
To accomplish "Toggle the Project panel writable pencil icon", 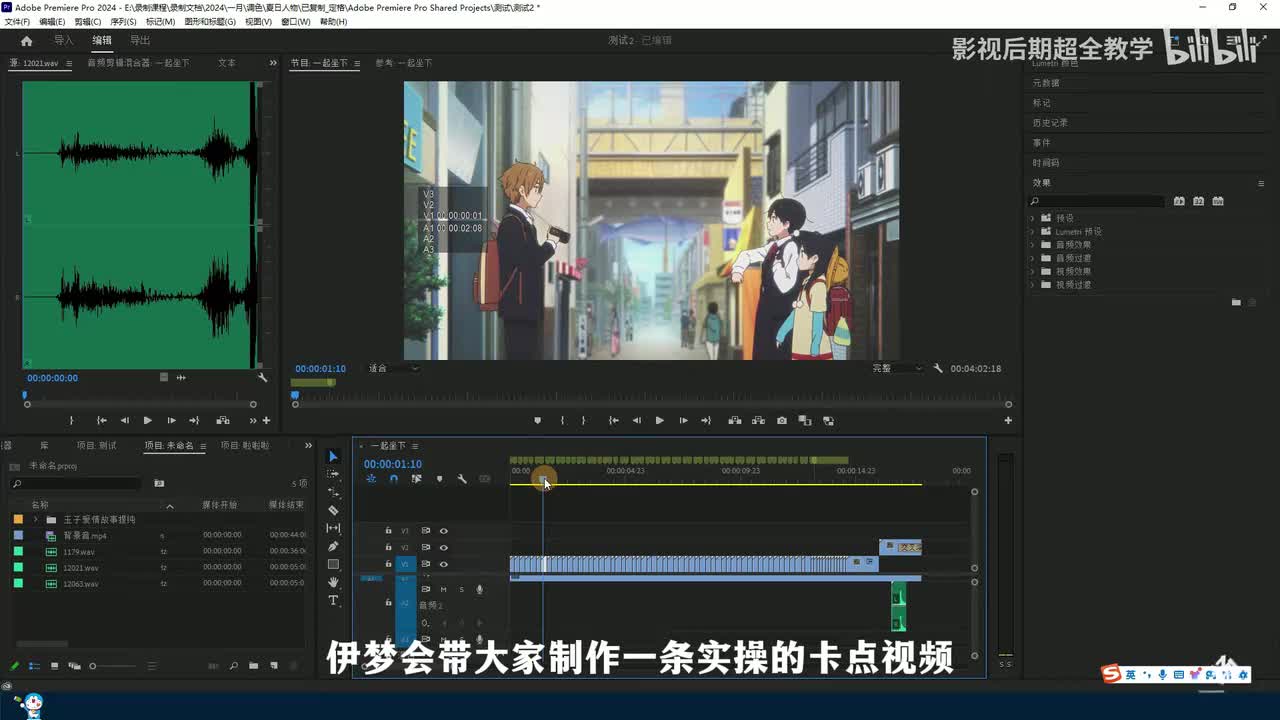I will pos(15,666).
